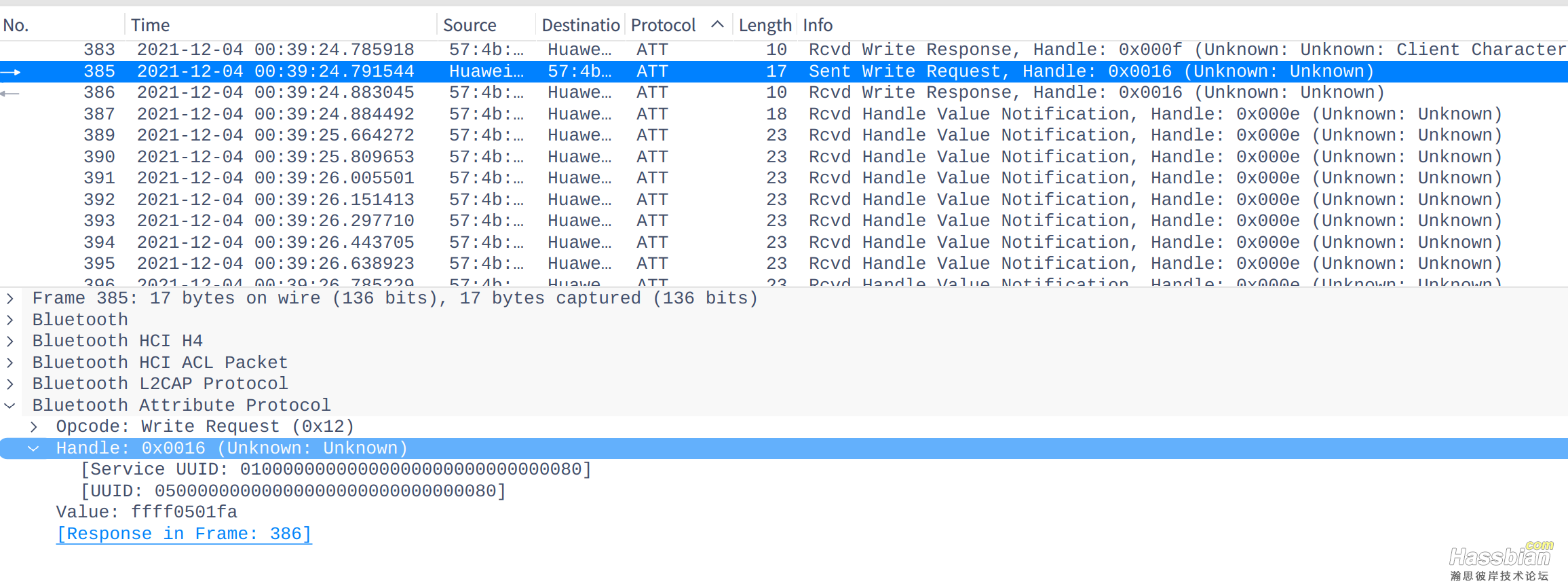The width and height of the screenshot is (1568, 588).
Task: Click the Huawei source cell in packet 385
Action: point(486,71)
